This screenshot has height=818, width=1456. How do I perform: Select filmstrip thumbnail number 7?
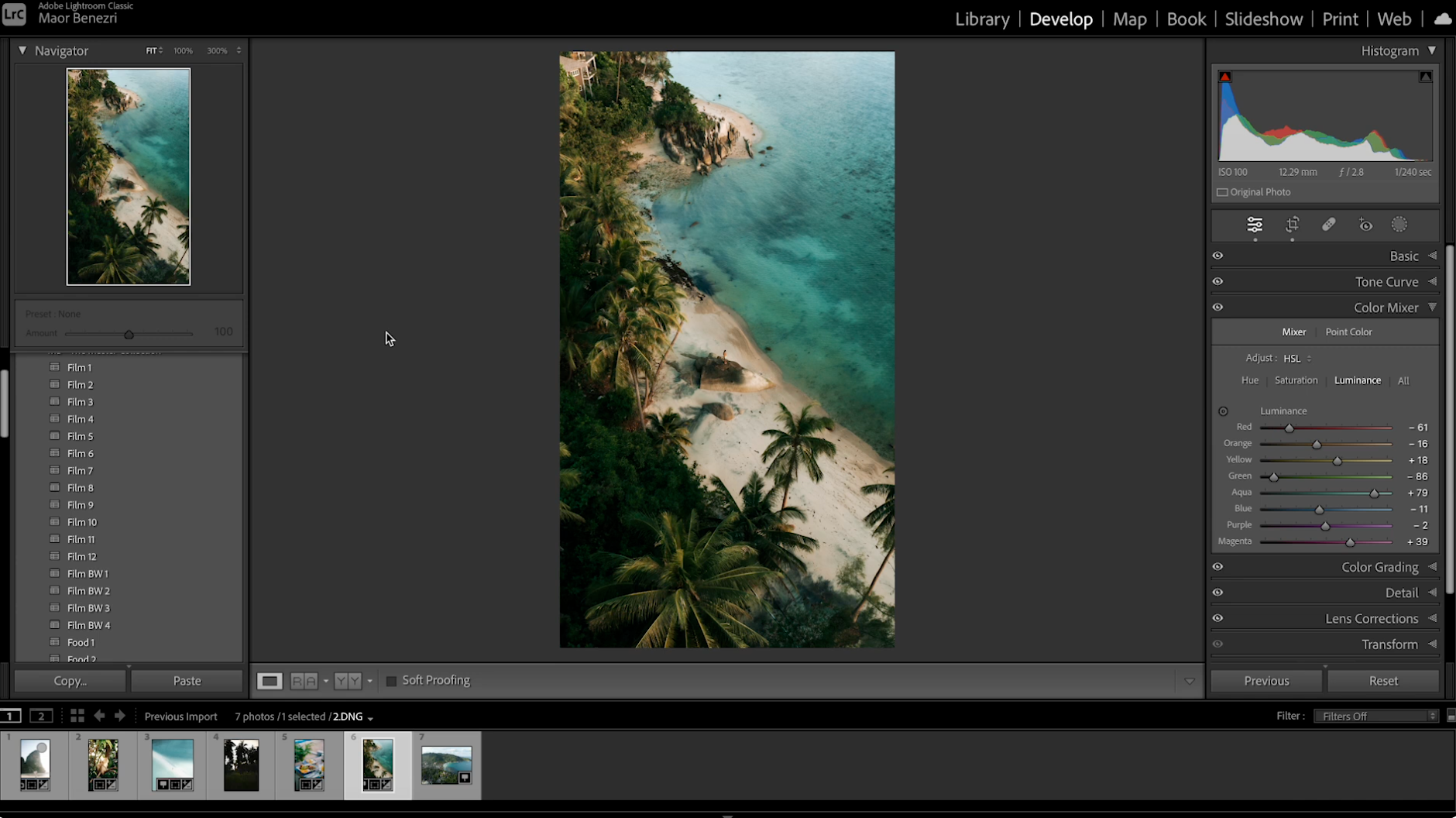[446, 765]
